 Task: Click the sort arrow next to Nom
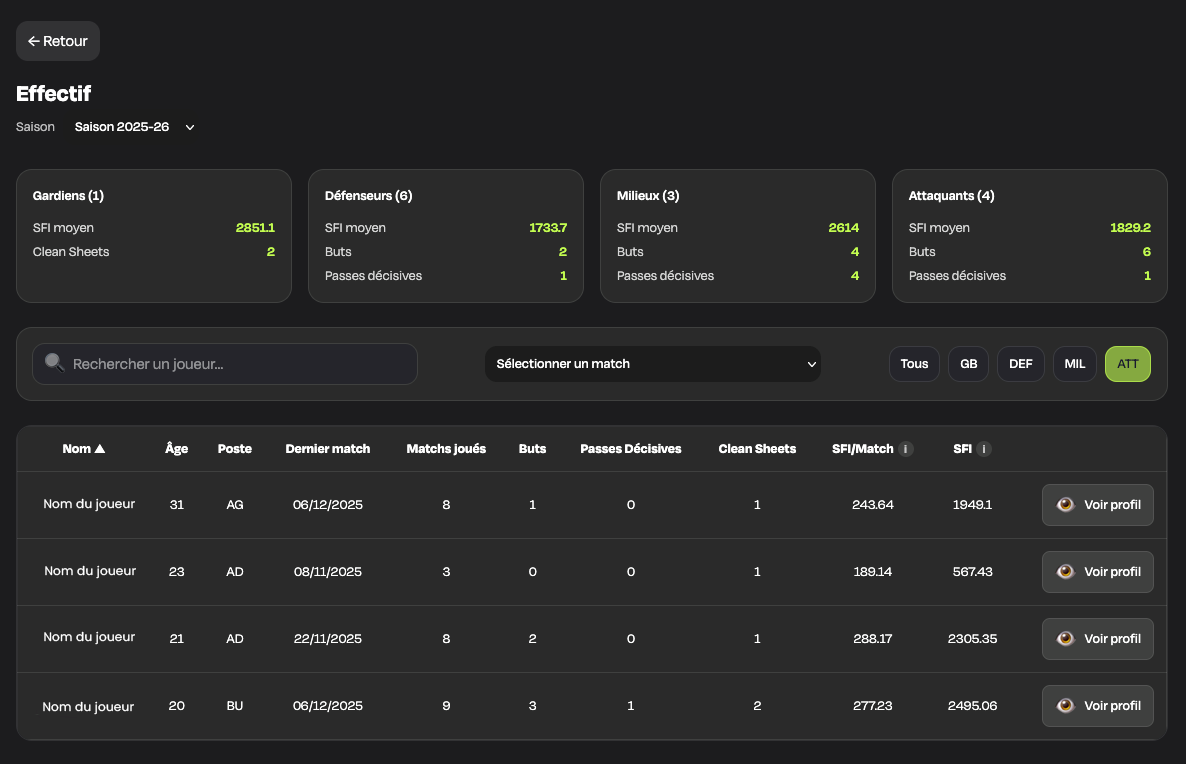99,449
